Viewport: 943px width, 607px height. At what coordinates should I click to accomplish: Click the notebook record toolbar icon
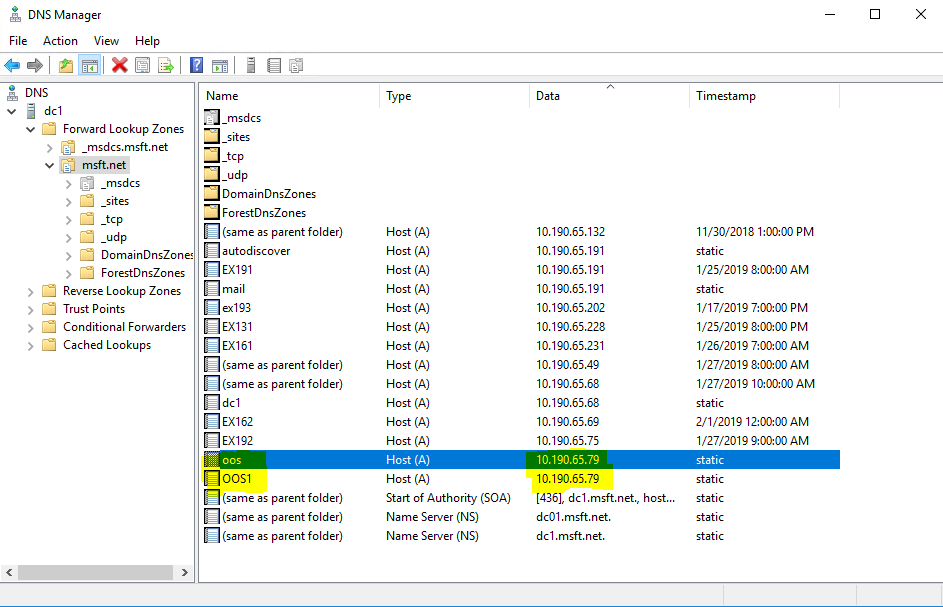click(274, 65)
